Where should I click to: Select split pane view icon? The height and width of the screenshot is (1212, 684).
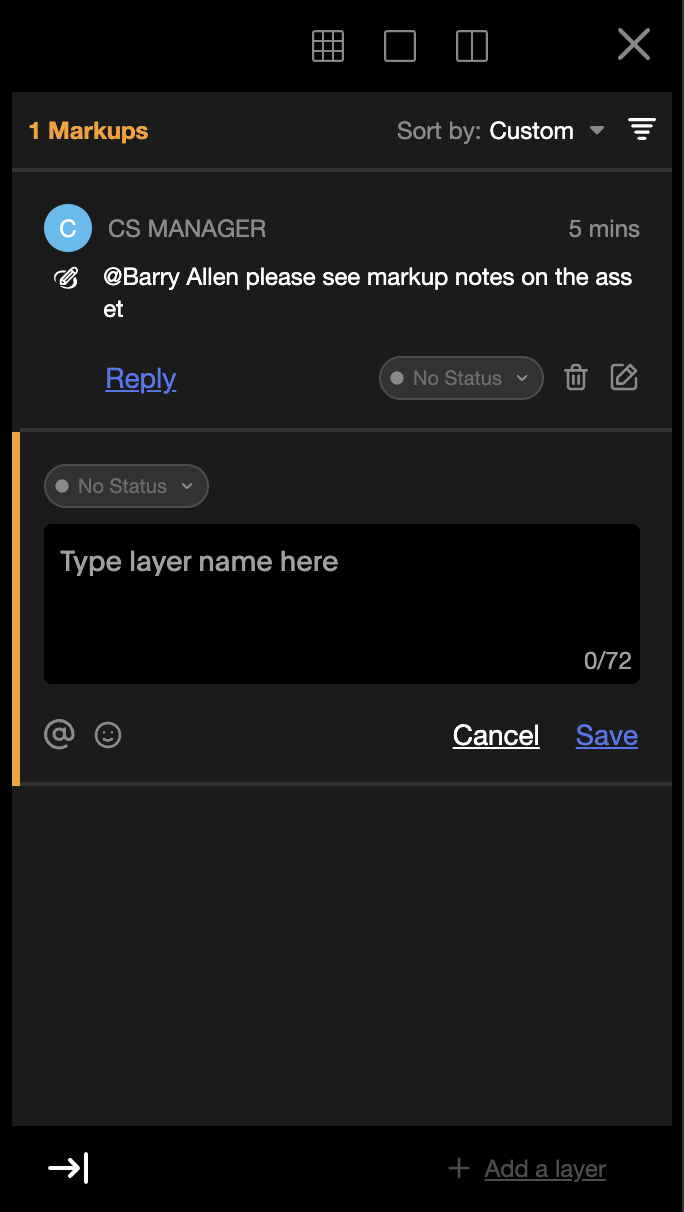(472, 46)
